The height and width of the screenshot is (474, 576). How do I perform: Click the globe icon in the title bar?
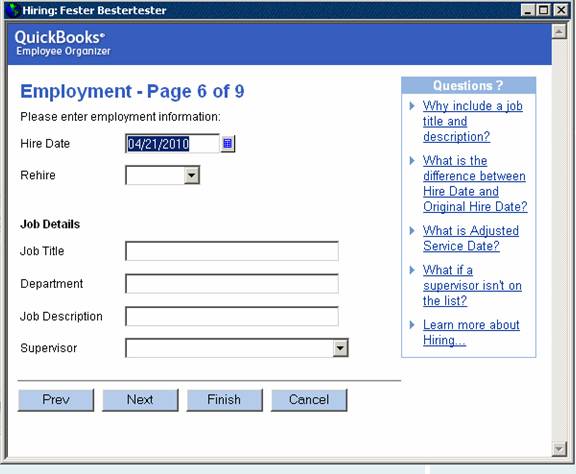tap(13, 10)
